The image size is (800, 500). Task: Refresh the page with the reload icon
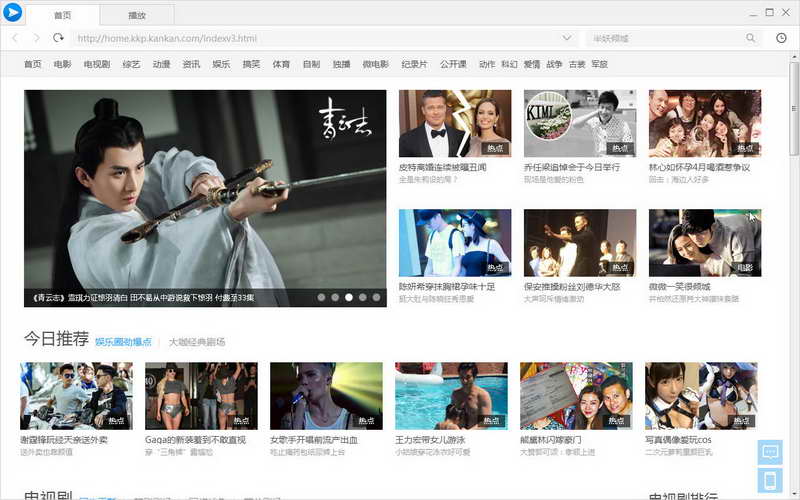(x=59, y=38)
